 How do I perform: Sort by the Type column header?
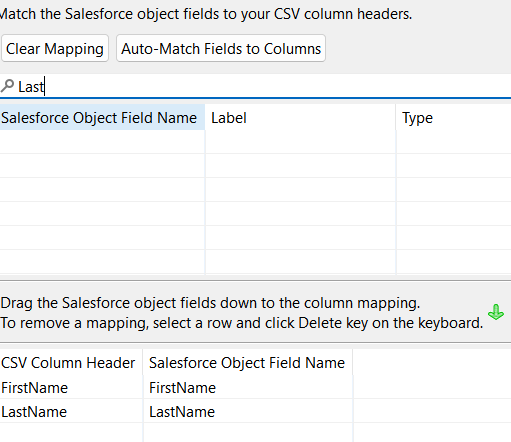click(454, 118)
